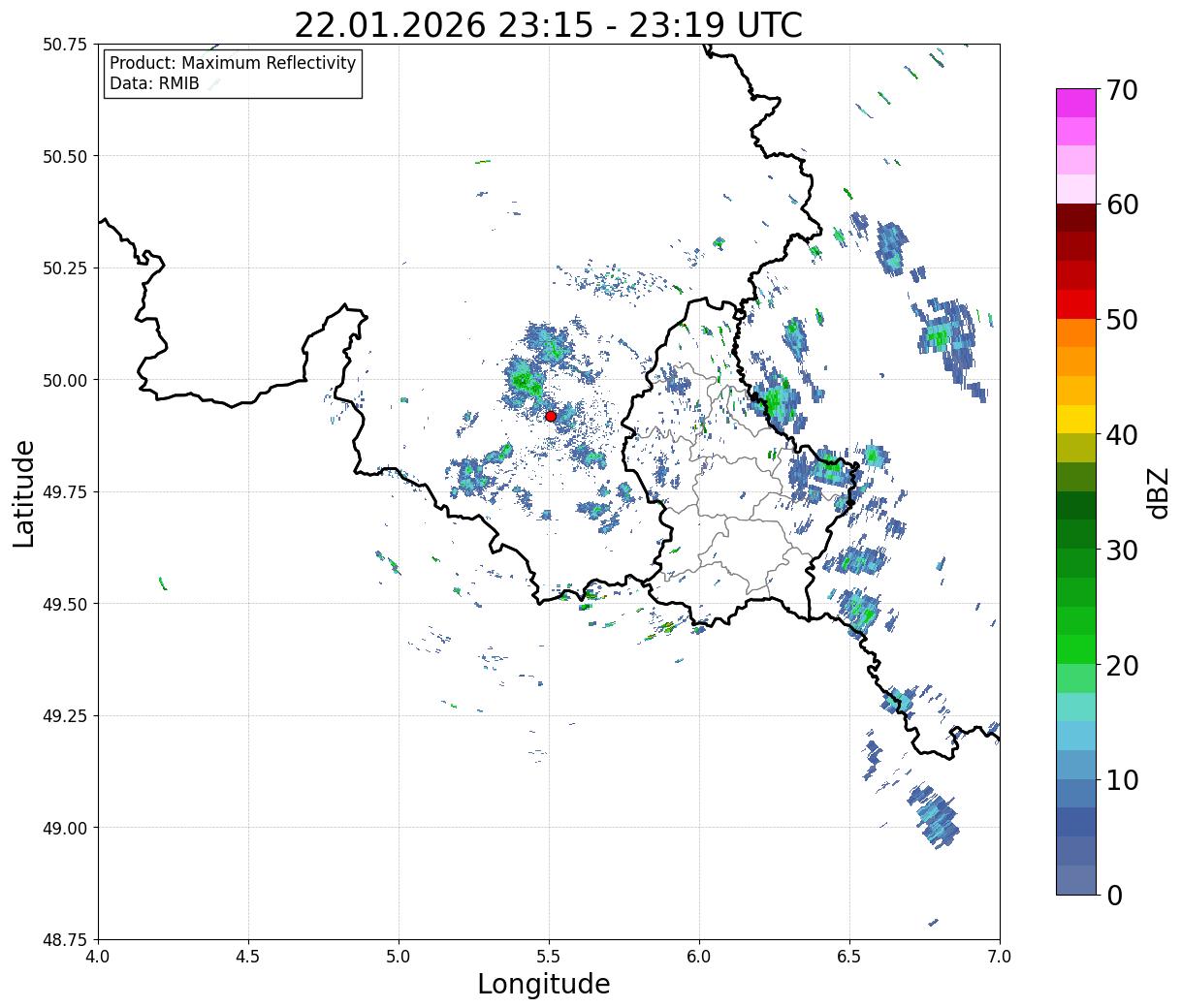1182x1008 pixels.
Task: Click the 'dBZ' colorbar label
Action: (x=1159, y=491)
